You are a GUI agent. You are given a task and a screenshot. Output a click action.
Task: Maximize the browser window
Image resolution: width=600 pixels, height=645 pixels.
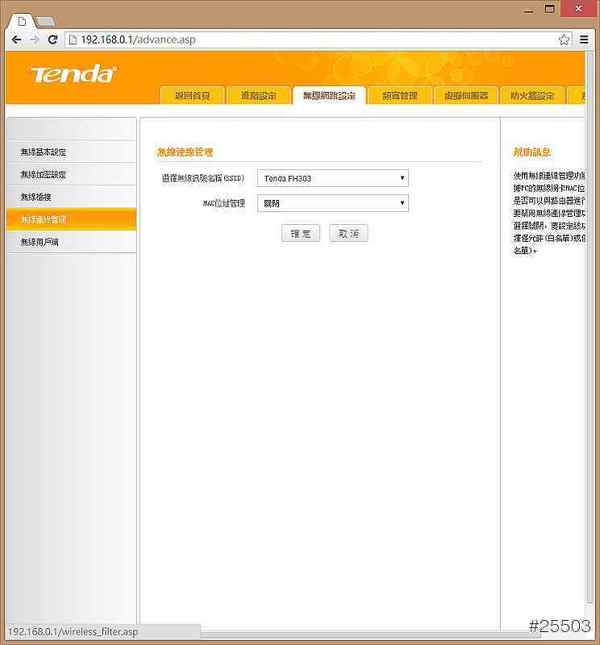[549, 9]
